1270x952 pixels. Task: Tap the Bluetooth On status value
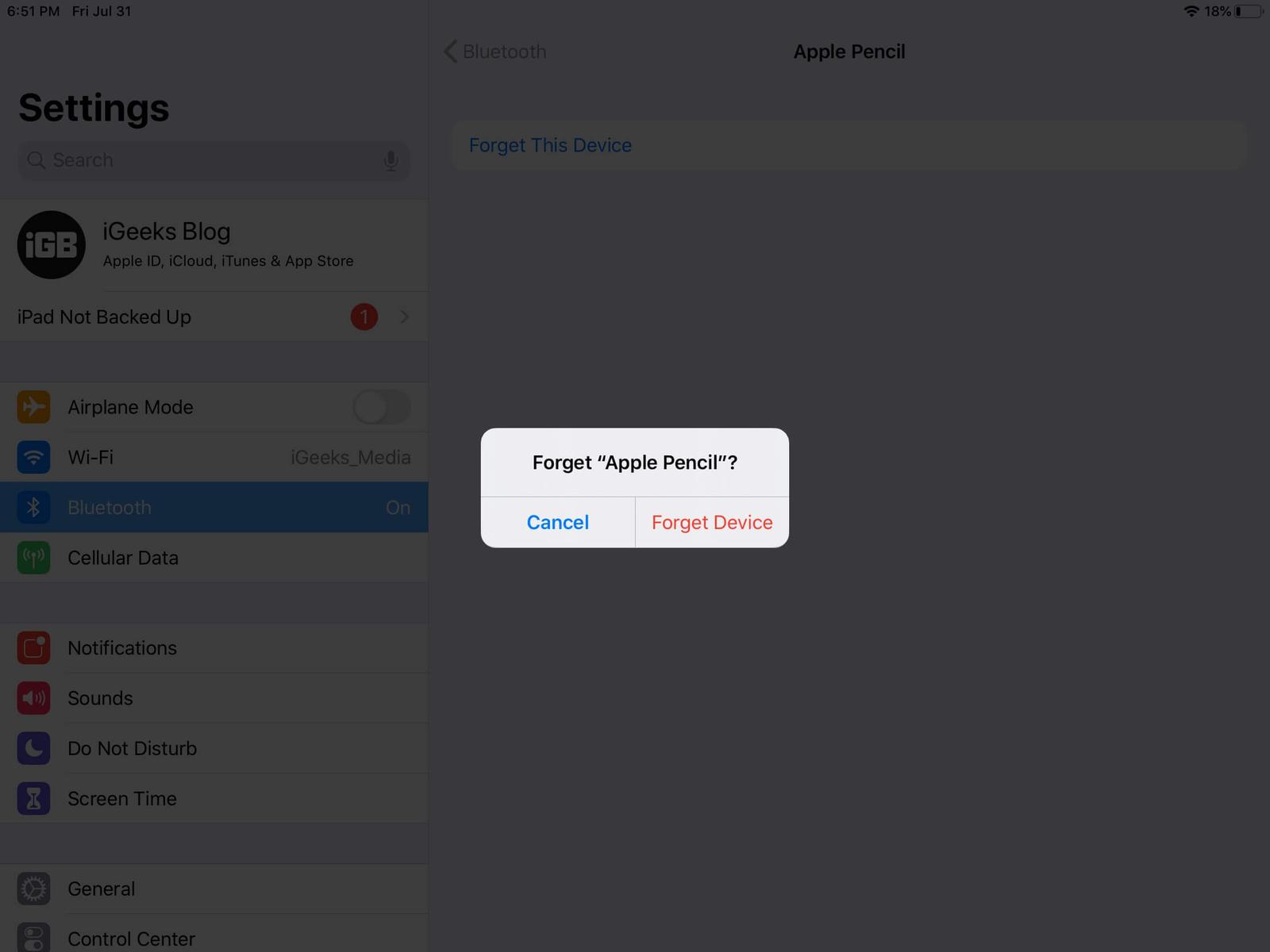398,508
